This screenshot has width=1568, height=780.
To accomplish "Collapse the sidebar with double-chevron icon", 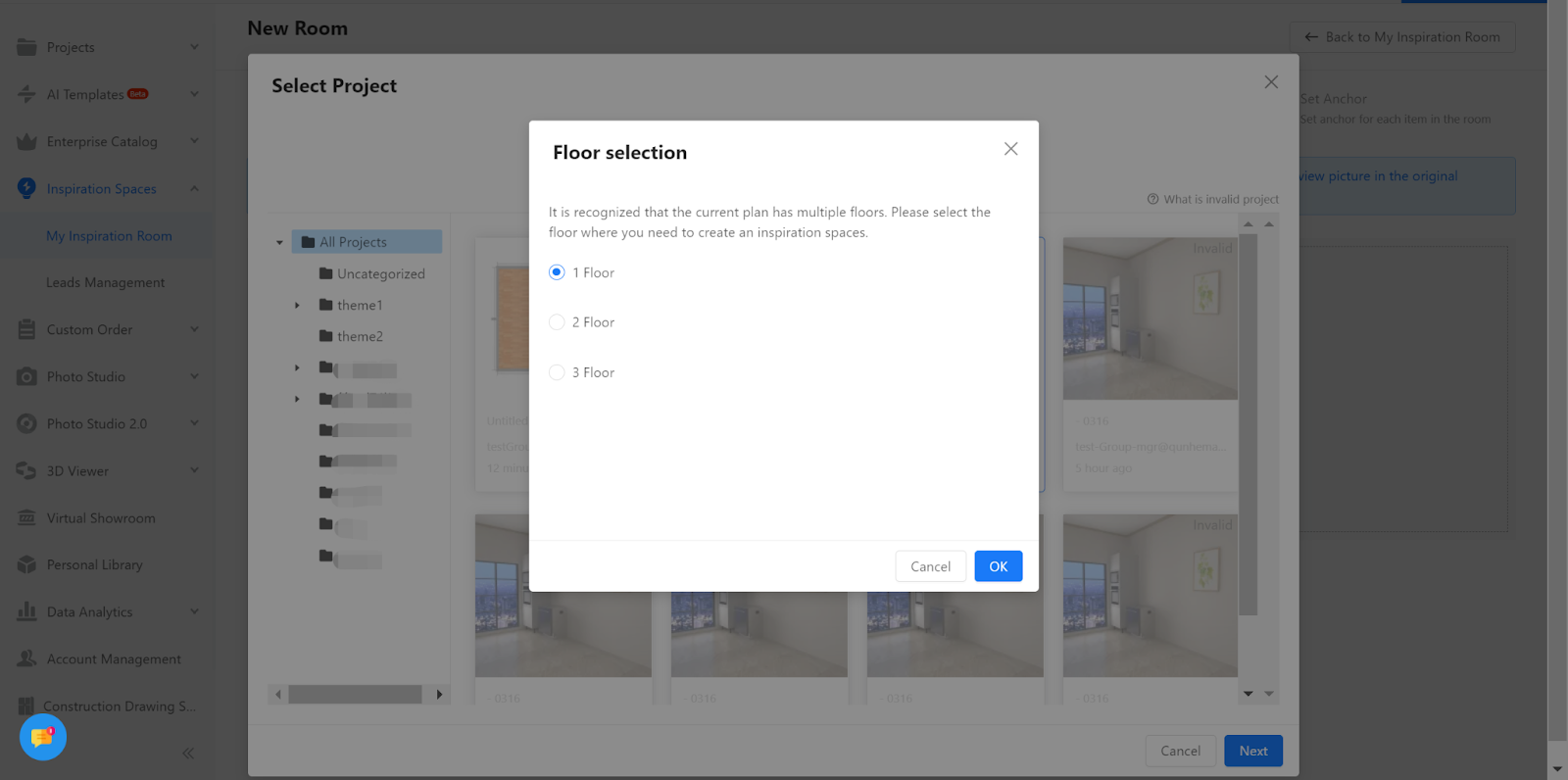I will coord(188,754).
